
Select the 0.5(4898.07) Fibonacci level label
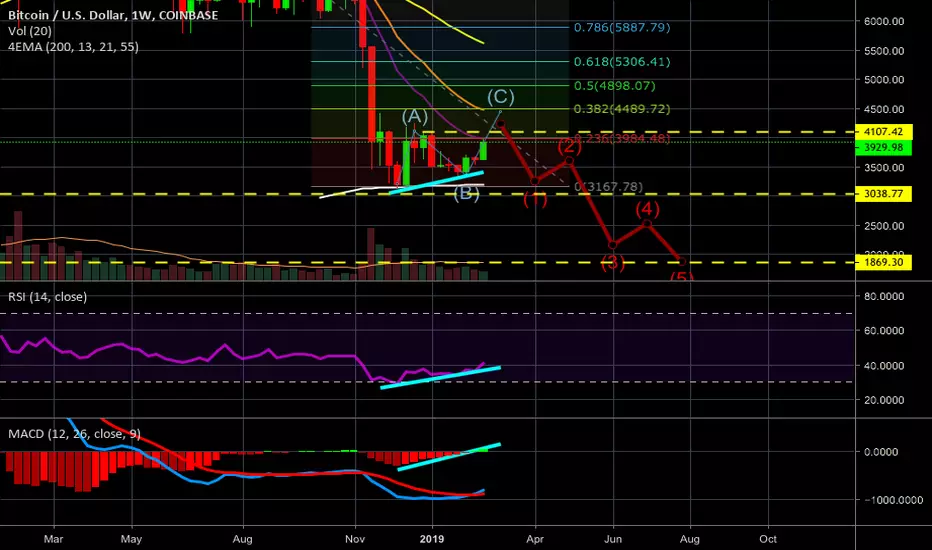(615, 86)
